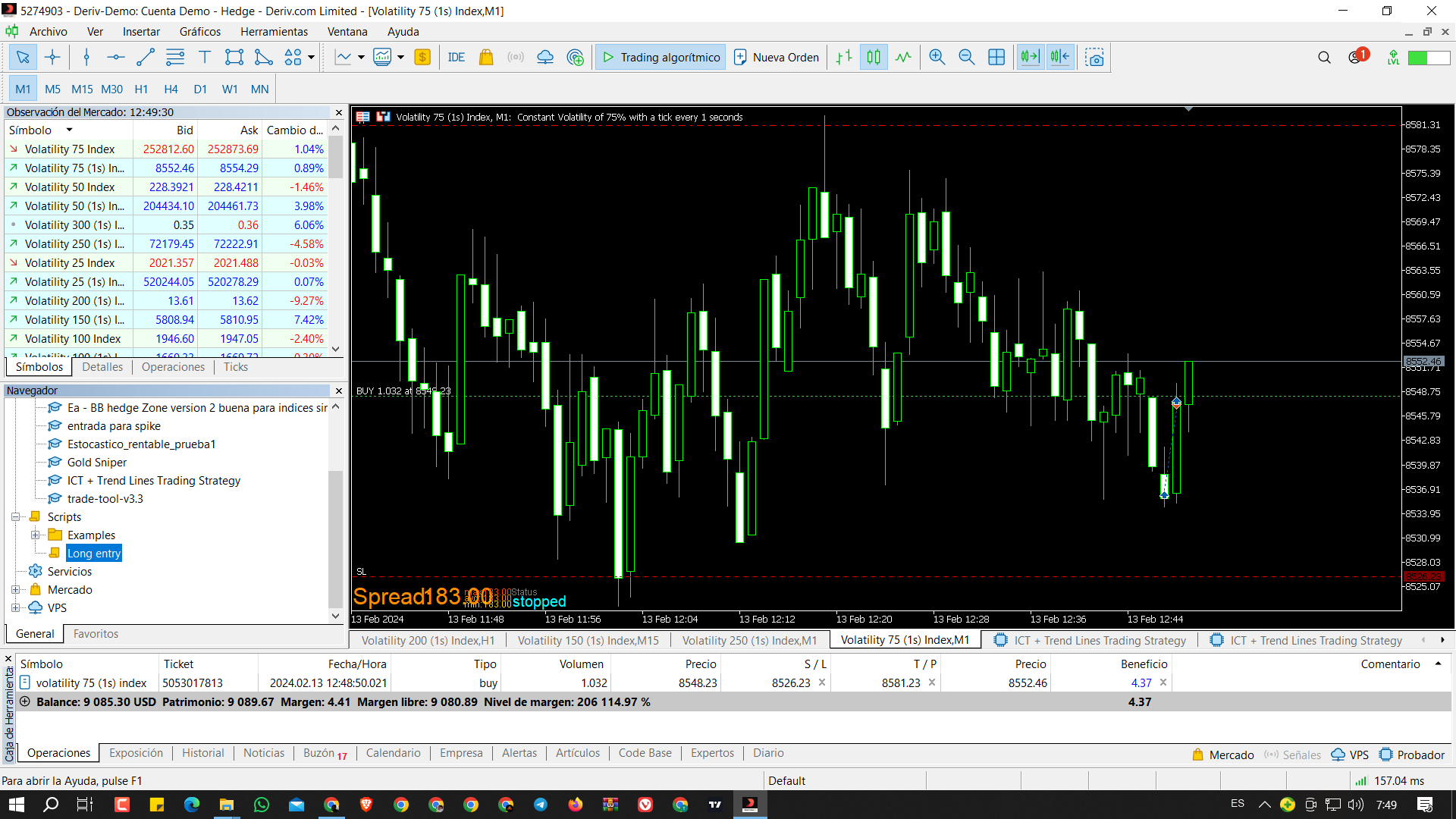The height and width of the screenshot is (819, 1456).
Task: Tile chart windows with grid icon
Action: (996, 58)
